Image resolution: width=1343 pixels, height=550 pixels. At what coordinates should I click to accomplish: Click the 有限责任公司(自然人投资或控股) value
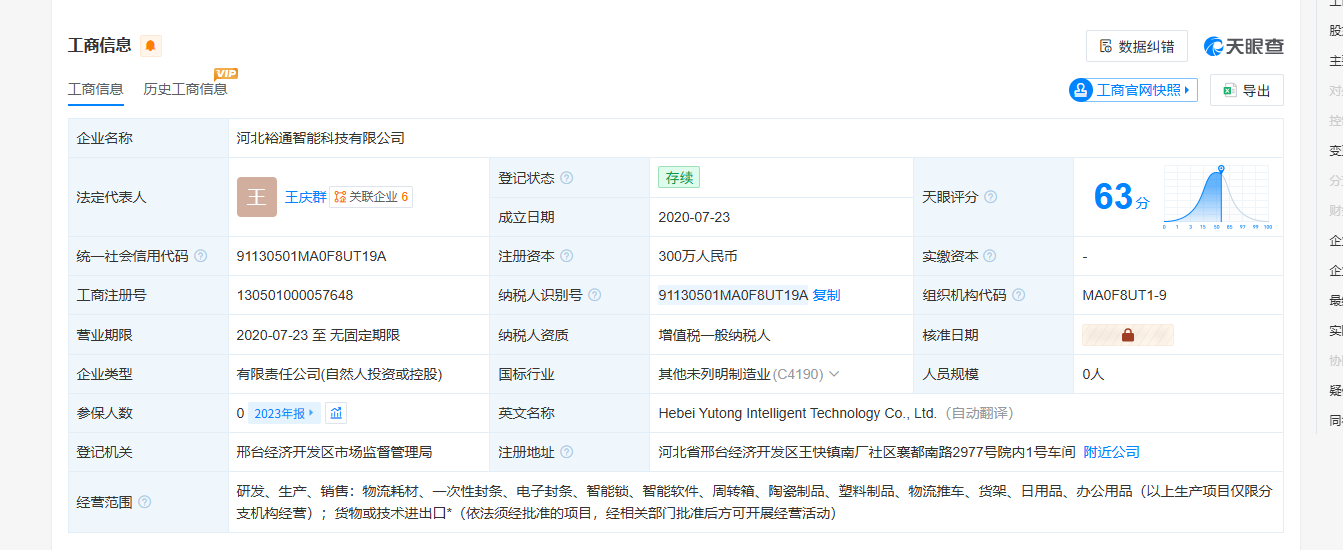tap(339, 374)
